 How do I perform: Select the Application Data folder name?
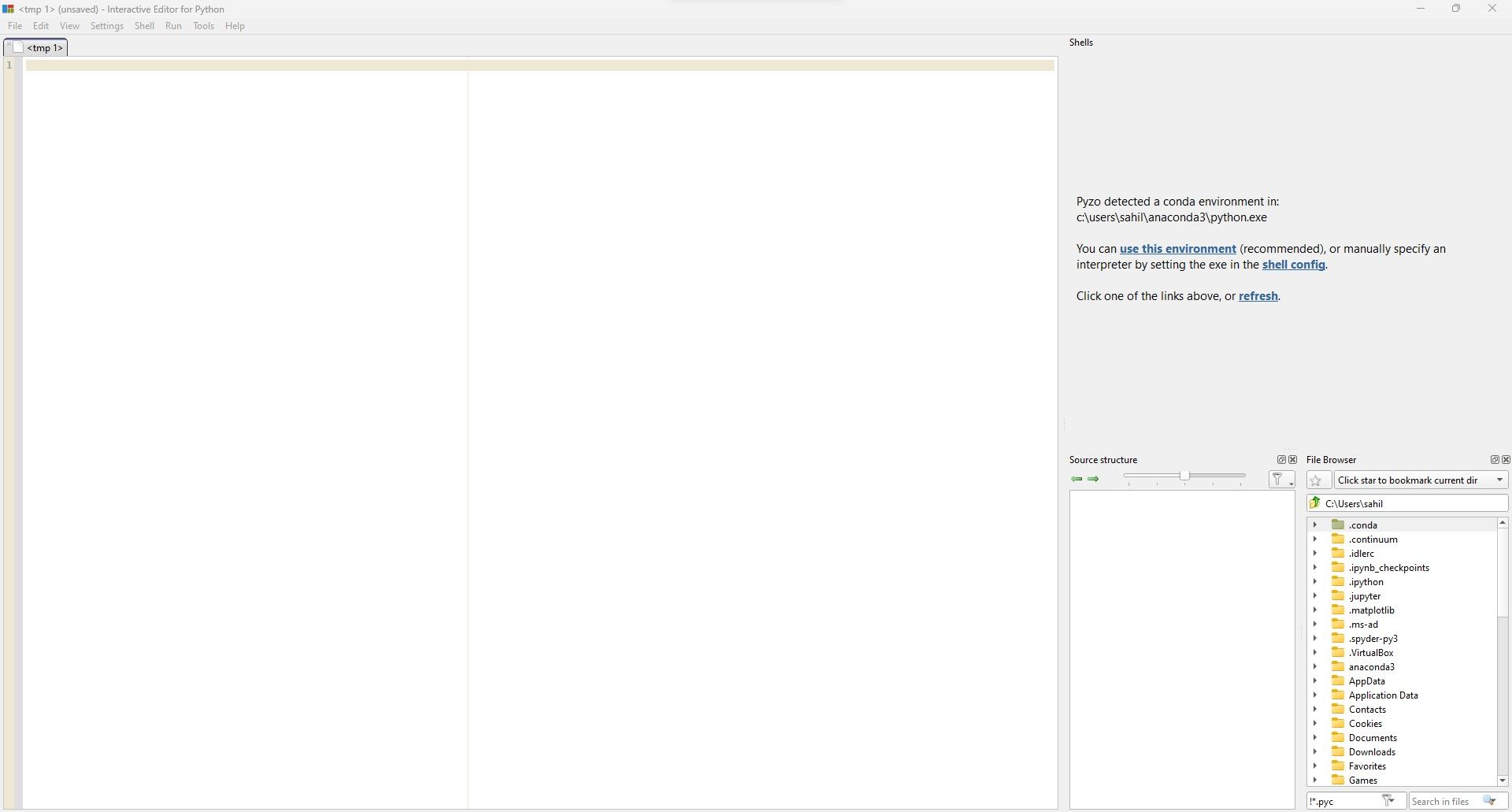click(x=1384, y=695)
